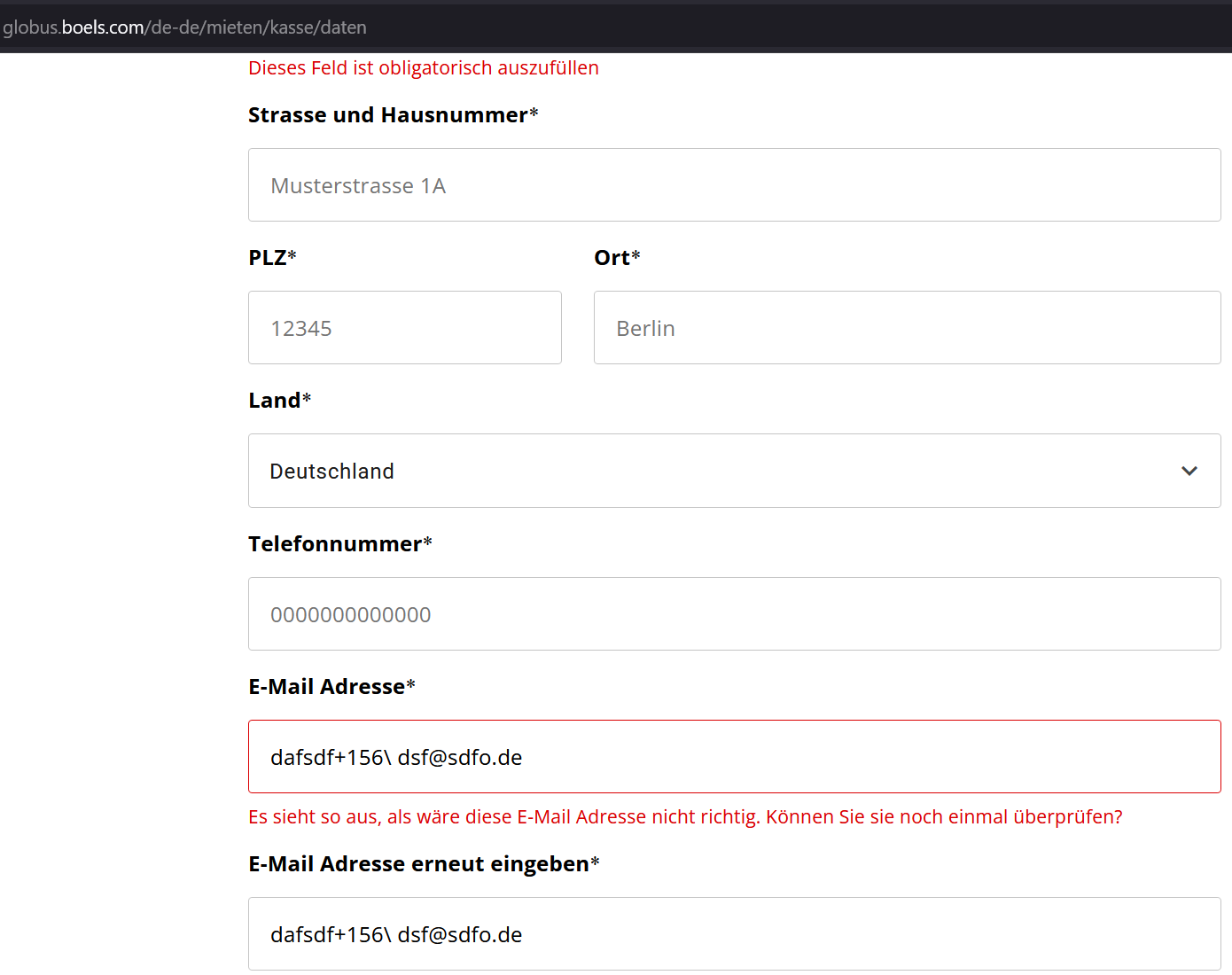Screen dimensions: 1232x975
Task: Click into the Ort city field
Action: 907,328
